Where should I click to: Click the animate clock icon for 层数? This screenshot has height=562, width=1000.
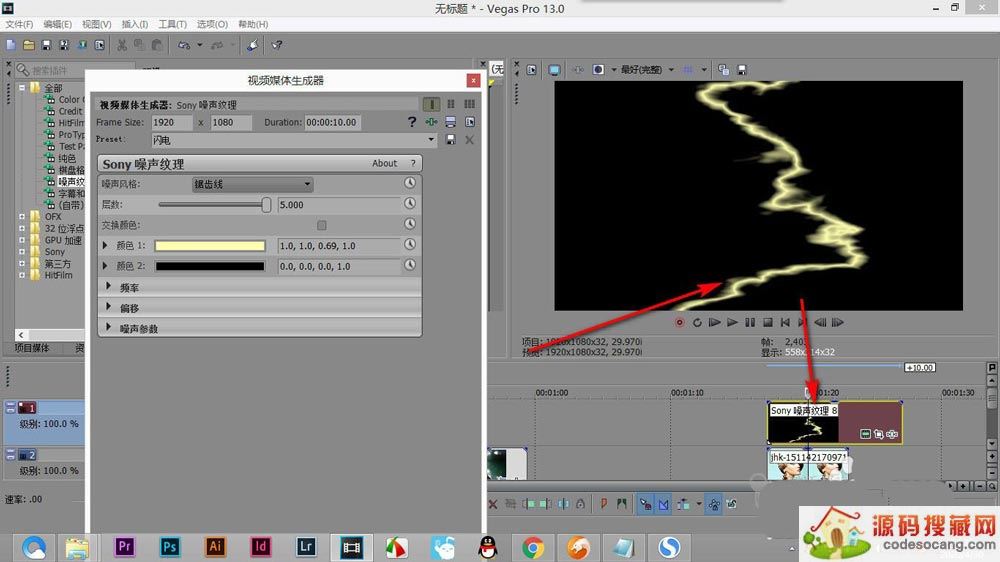click(409, 204)
